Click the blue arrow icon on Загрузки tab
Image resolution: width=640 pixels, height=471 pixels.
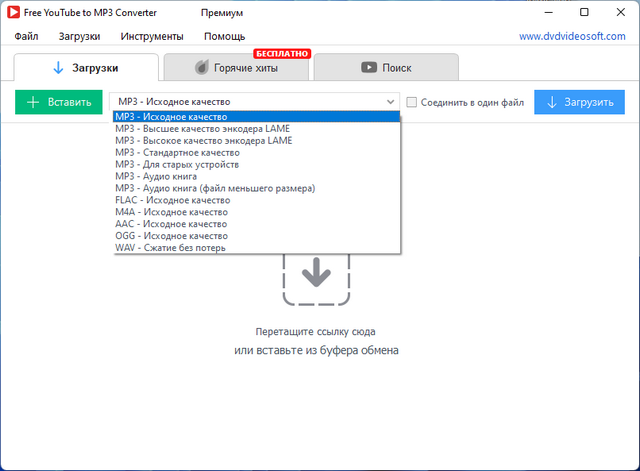click(57, 68)
